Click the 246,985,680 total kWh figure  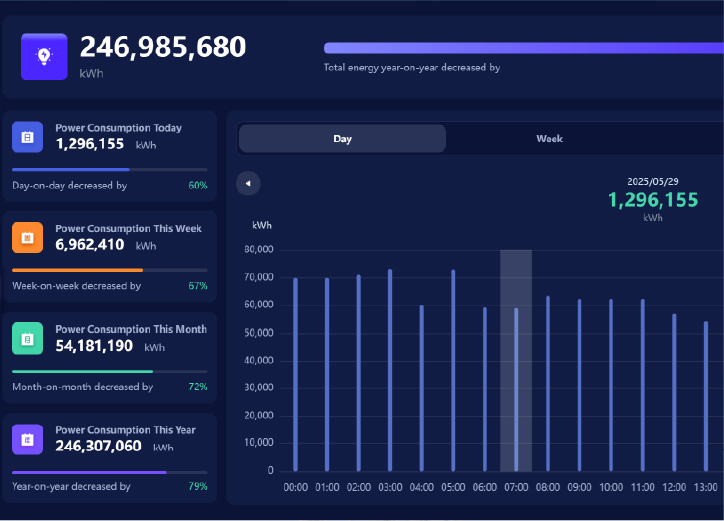(x=163, y=47)
